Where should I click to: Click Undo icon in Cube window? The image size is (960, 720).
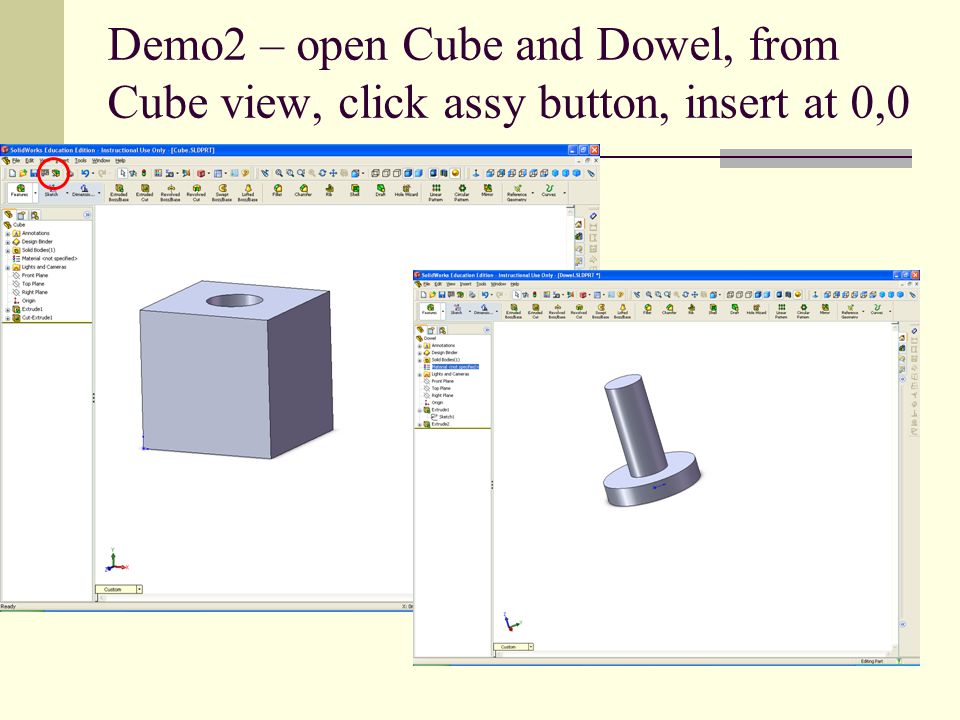click(85, 173)
